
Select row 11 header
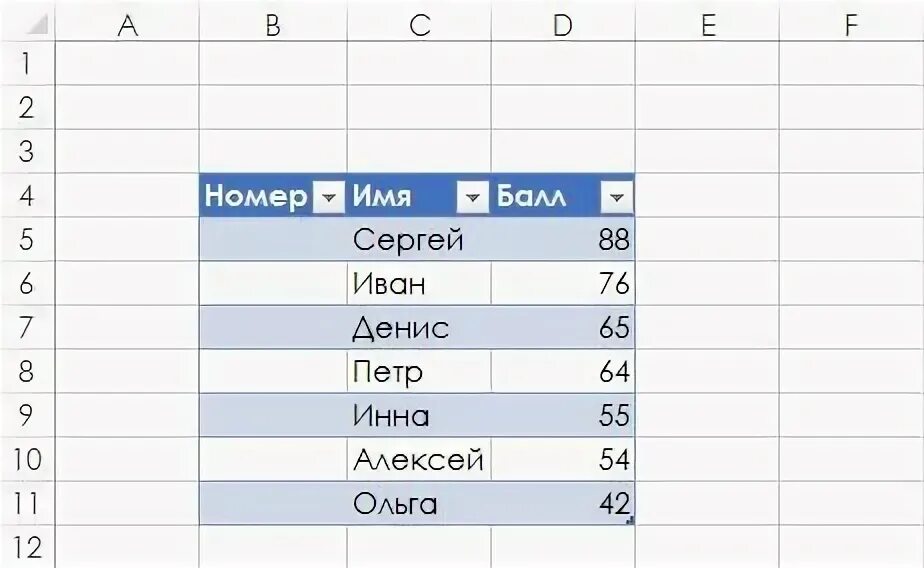(27, 503)
